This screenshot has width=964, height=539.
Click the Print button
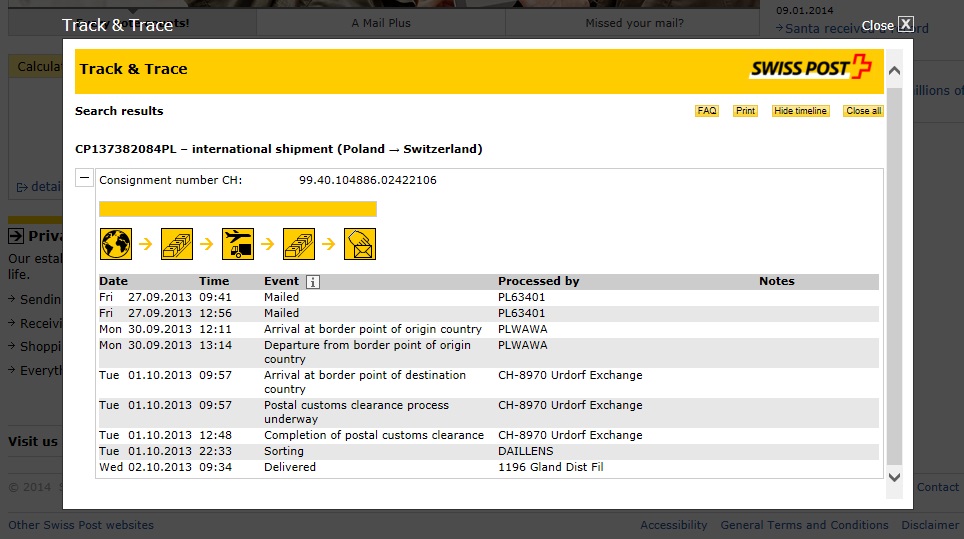745,111
